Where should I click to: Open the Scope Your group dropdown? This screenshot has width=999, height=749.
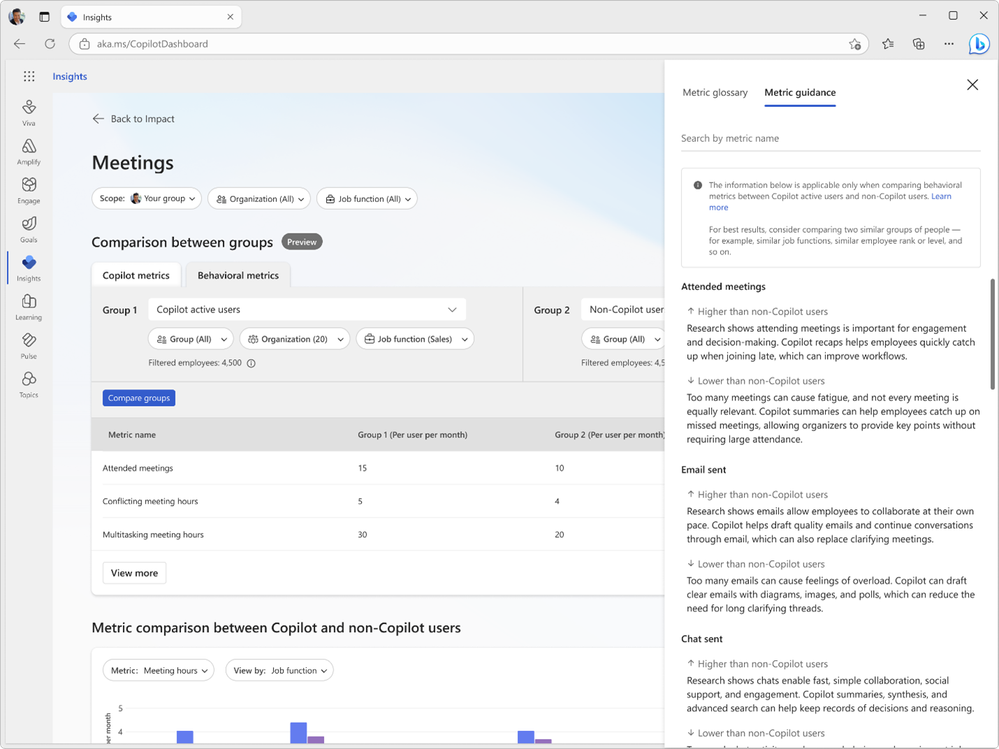[x=147, y=199]
